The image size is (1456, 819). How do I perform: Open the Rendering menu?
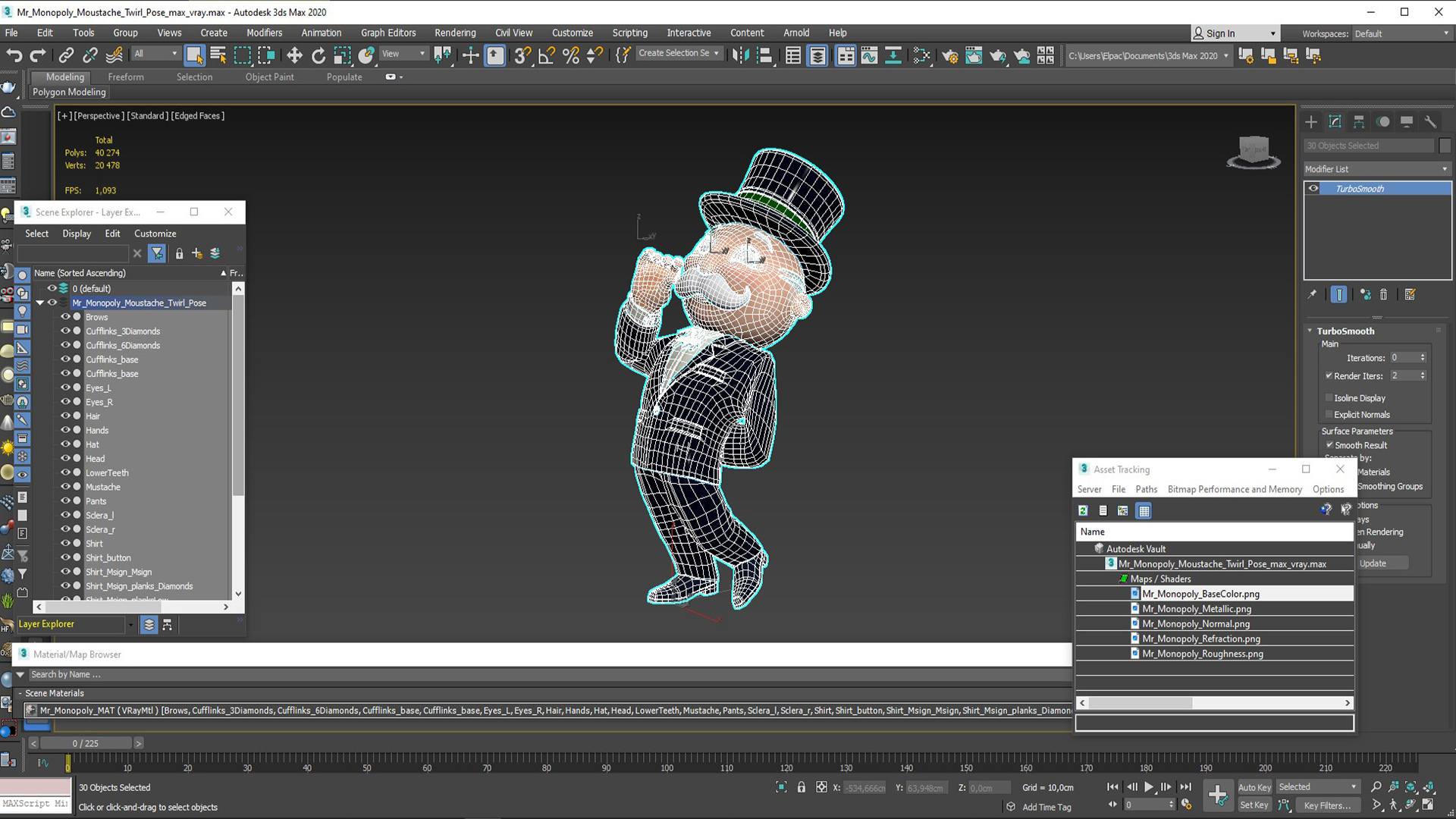(x=455, y=33)
